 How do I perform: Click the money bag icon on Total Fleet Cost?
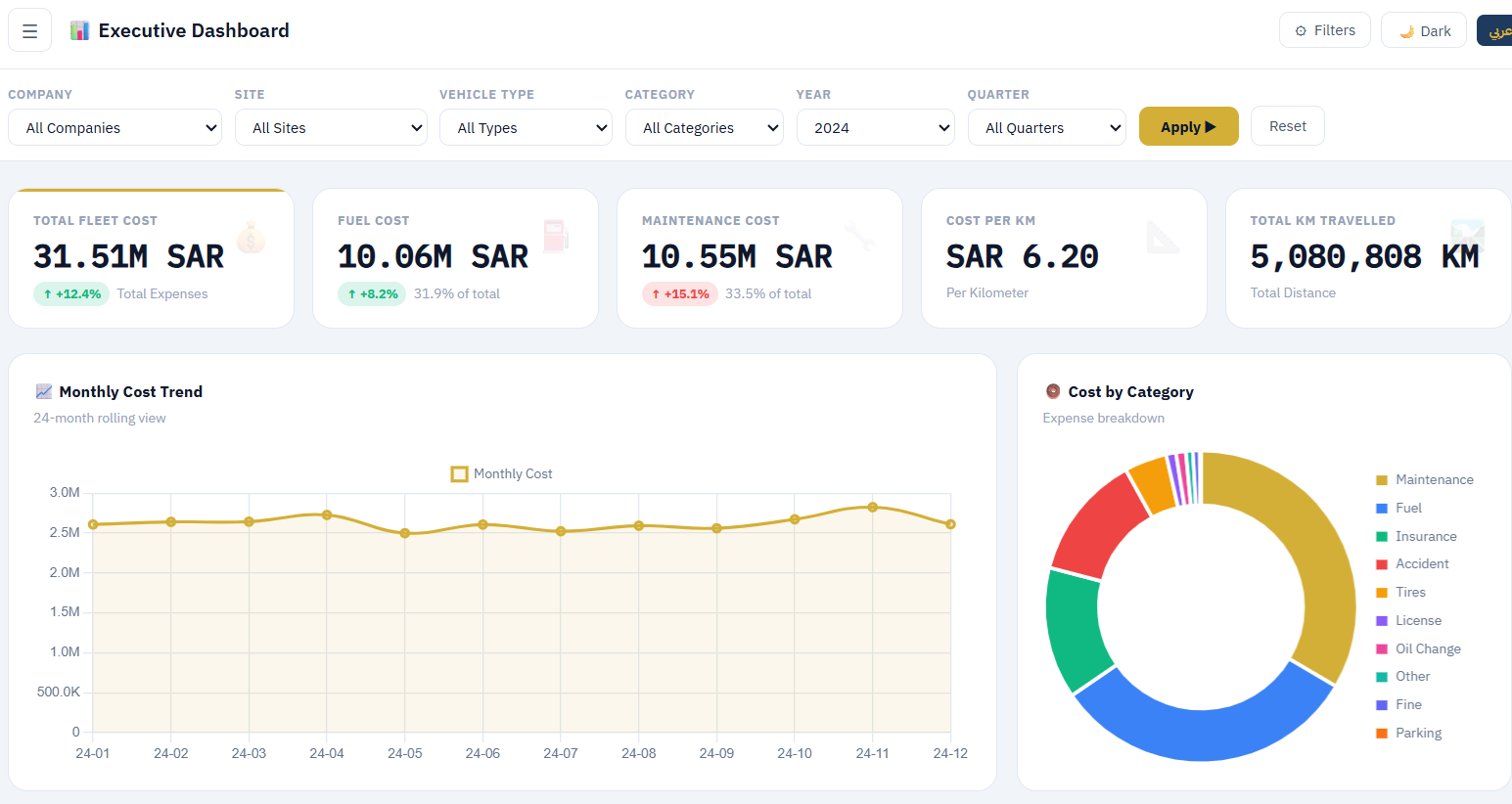[251, 237]
